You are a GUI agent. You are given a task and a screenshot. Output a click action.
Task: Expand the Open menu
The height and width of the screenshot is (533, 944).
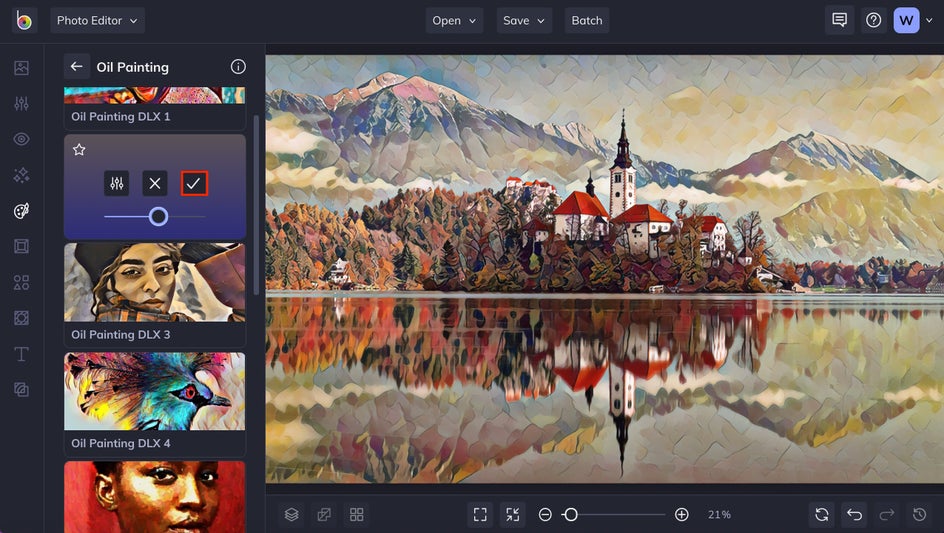[x=454, y=20]
